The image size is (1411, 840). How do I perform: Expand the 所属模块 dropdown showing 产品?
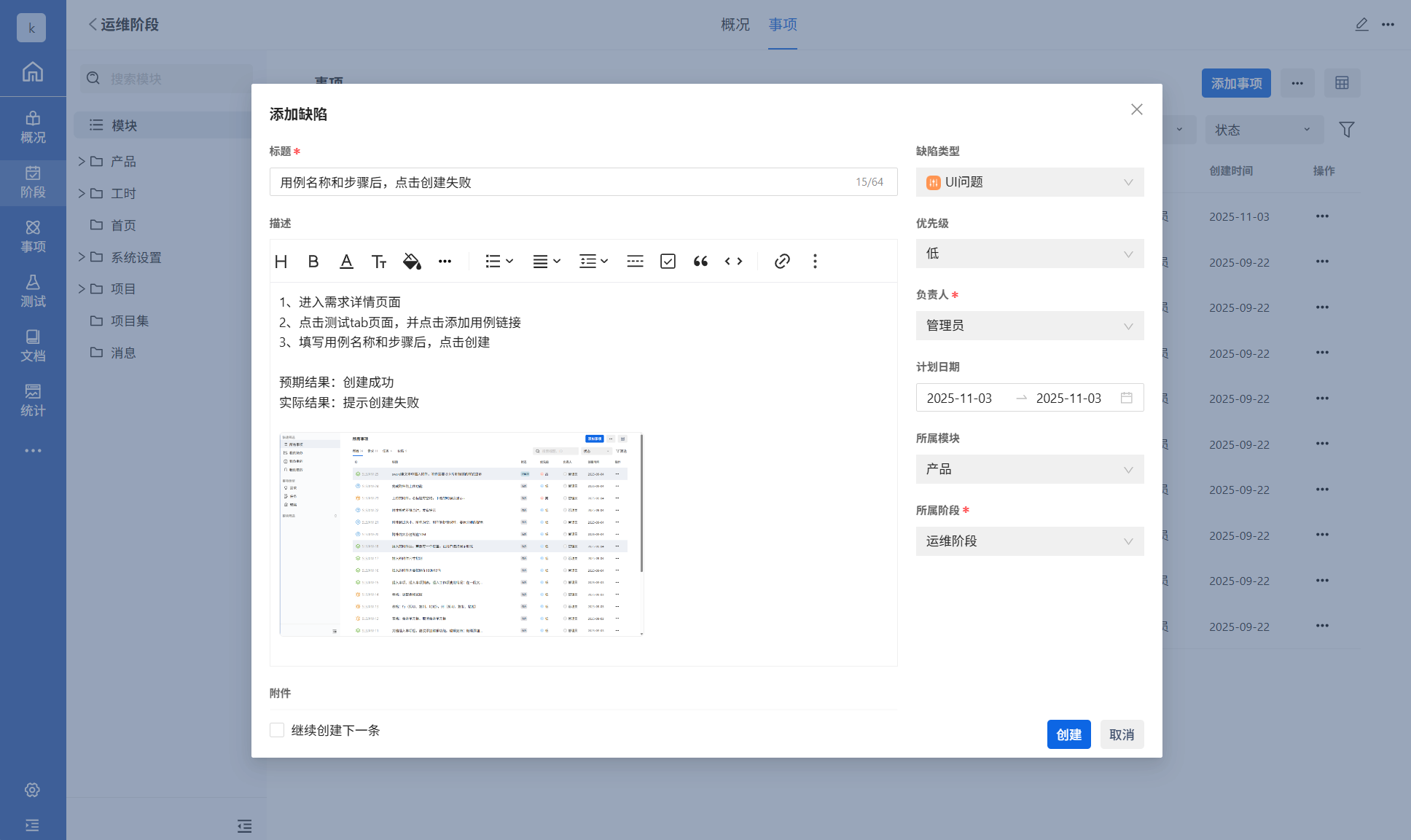click(x=1029, y=469)
